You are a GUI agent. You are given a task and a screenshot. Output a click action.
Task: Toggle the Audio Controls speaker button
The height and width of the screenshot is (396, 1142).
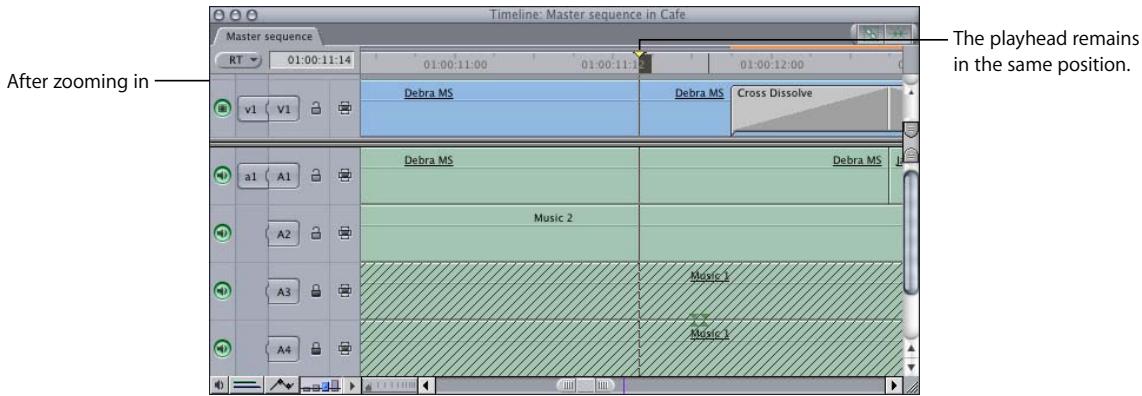tap(219, 384)
